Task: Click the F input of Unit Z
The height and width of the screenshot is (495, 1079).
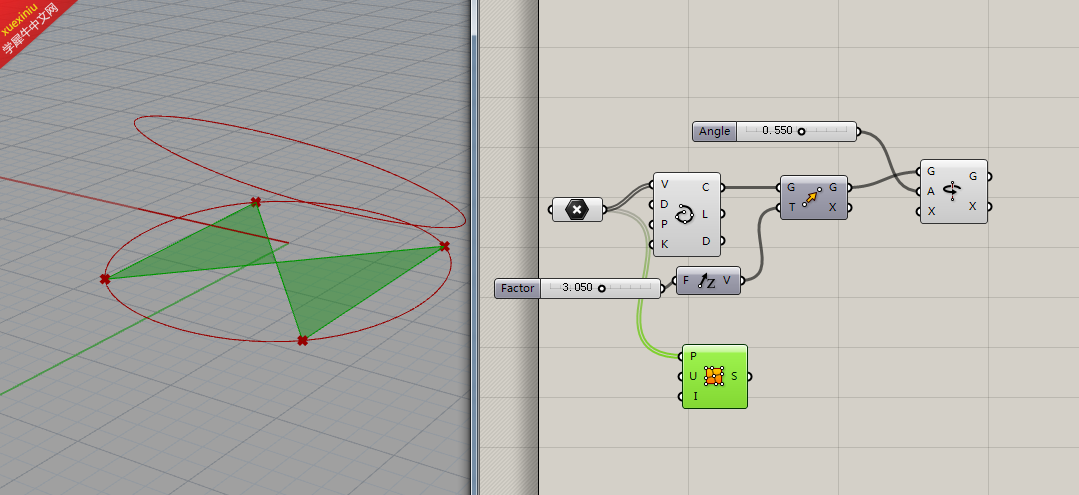Action: [x=686, y=281]
